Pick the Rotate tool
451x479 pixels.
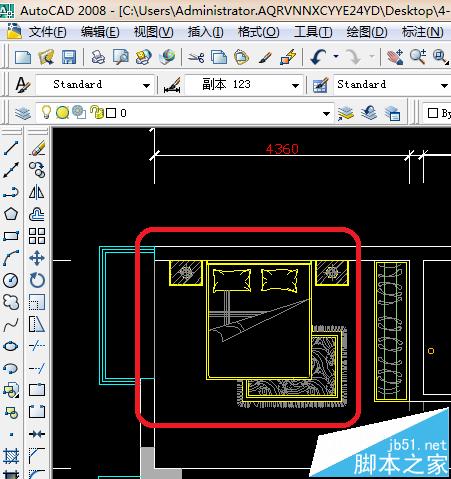[37, 280]
